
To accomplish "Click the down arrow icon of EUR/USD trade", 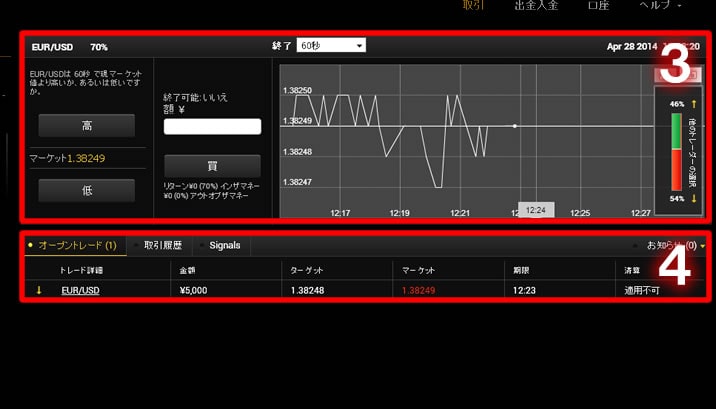I will [x=39, y=290].
